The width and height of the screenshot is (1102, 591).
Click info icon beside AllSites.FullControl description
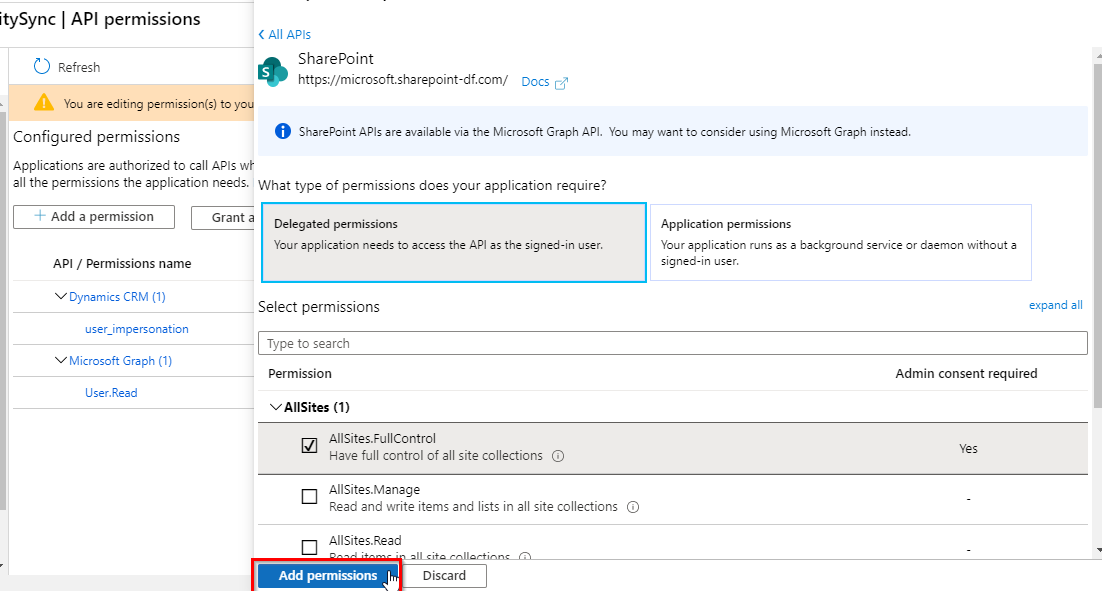[x=558, y=456]
